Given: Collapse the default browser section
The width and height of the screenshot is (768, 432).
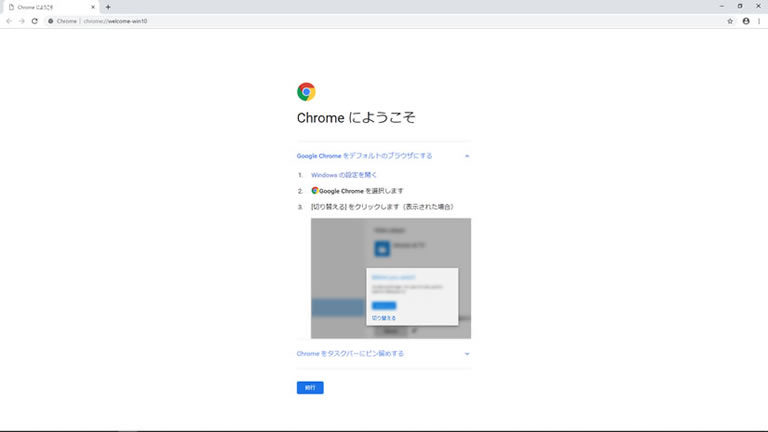Looking at the screenshot, I should coord(467,156).
